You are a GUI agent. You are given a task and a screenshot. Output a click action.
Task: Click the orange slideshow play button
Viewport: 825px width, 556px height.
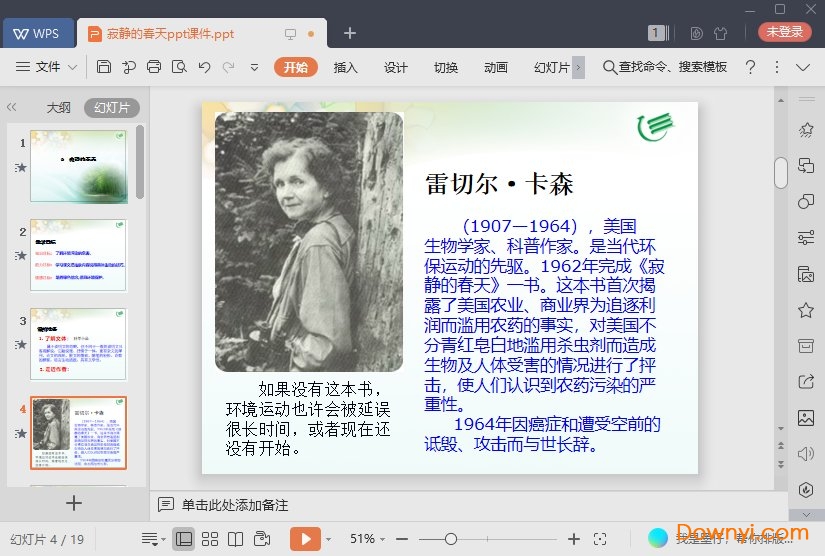305,539
